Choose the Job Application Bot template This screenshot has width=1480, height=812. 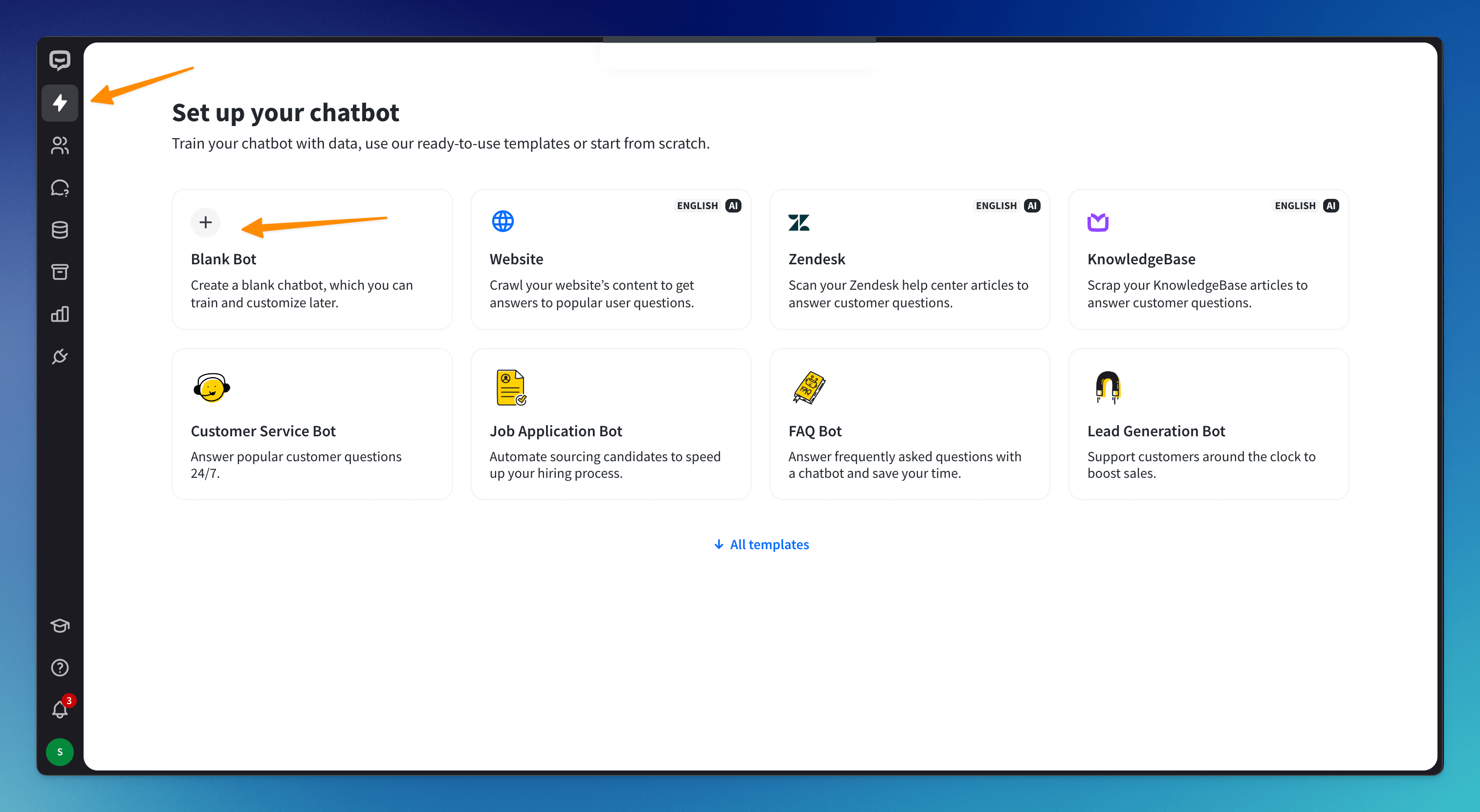(611, 425)
